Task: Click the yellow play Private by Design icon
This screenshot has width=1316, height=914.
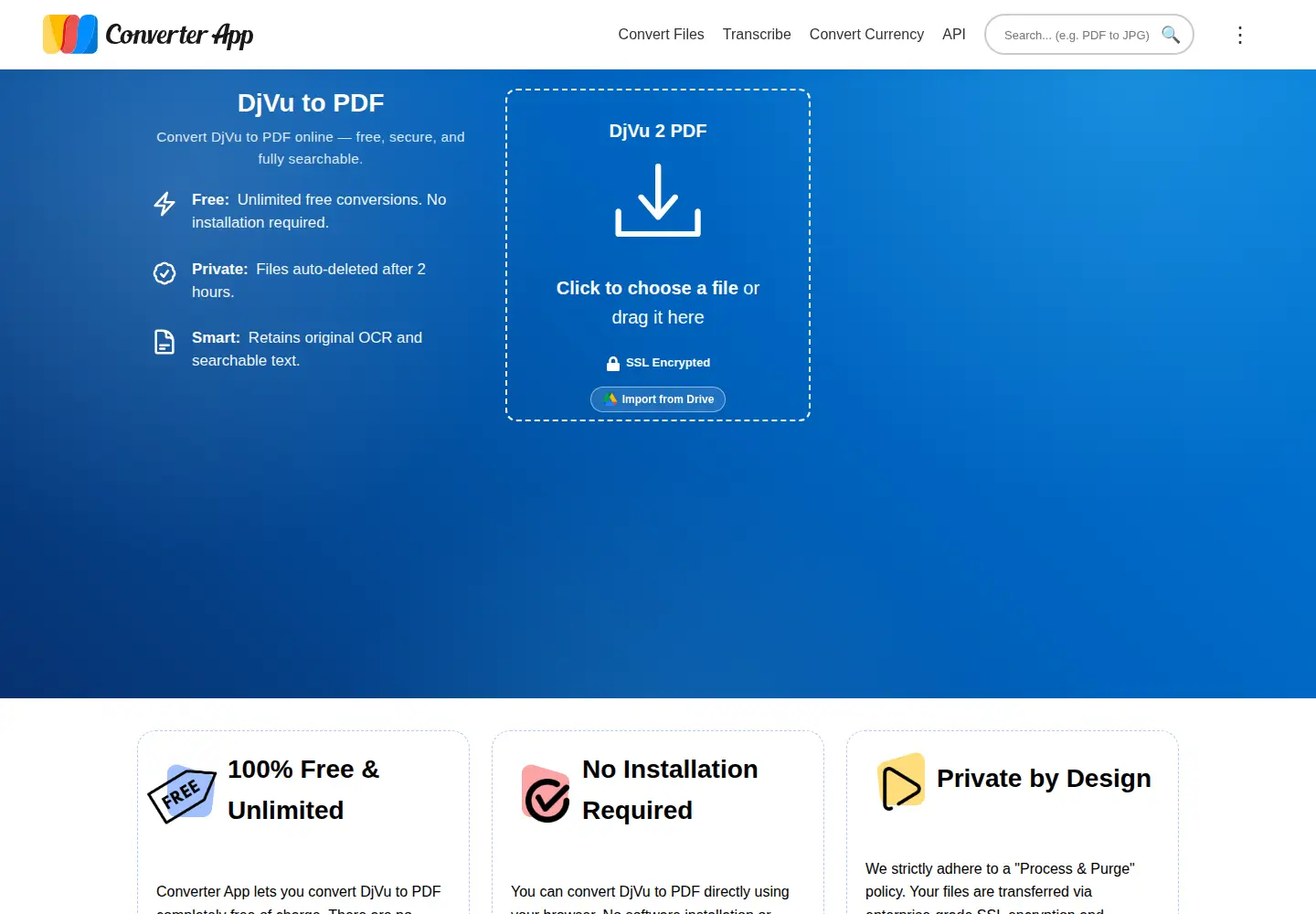Action: tap(901, 781)
